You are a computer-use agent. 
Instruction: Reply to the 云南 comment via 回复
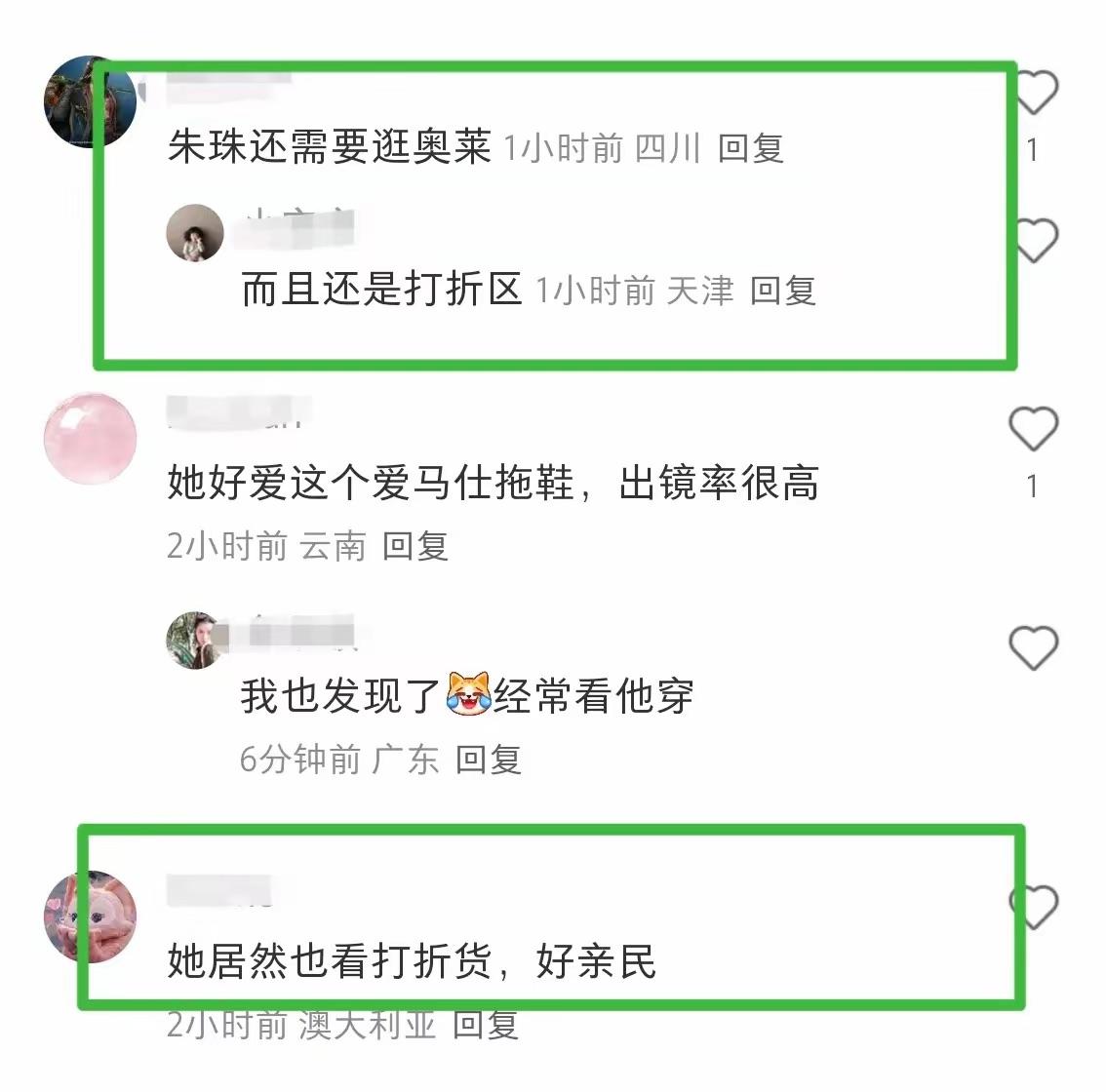(x=415, y=546)
